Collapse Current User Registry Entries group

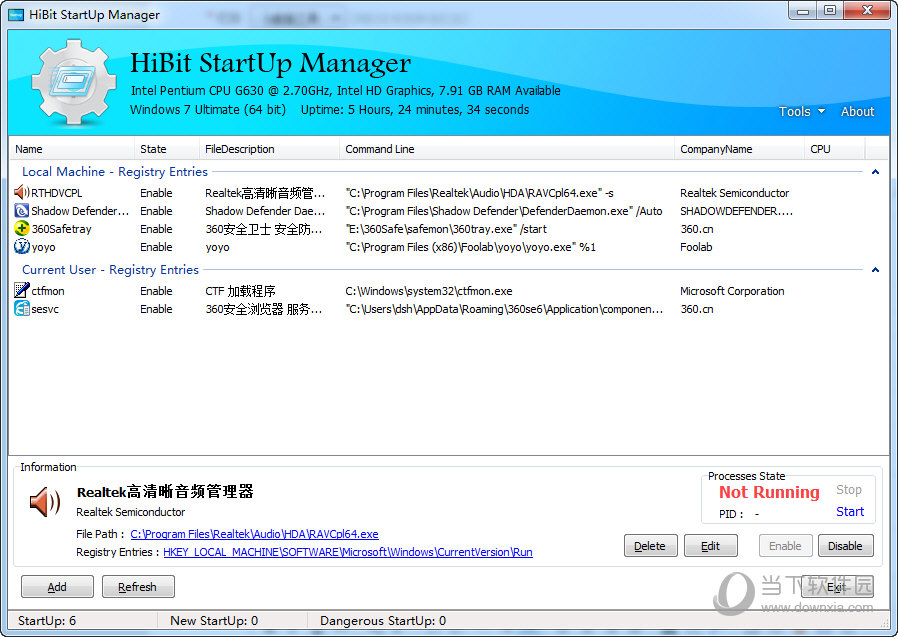(x=875, y=270)
